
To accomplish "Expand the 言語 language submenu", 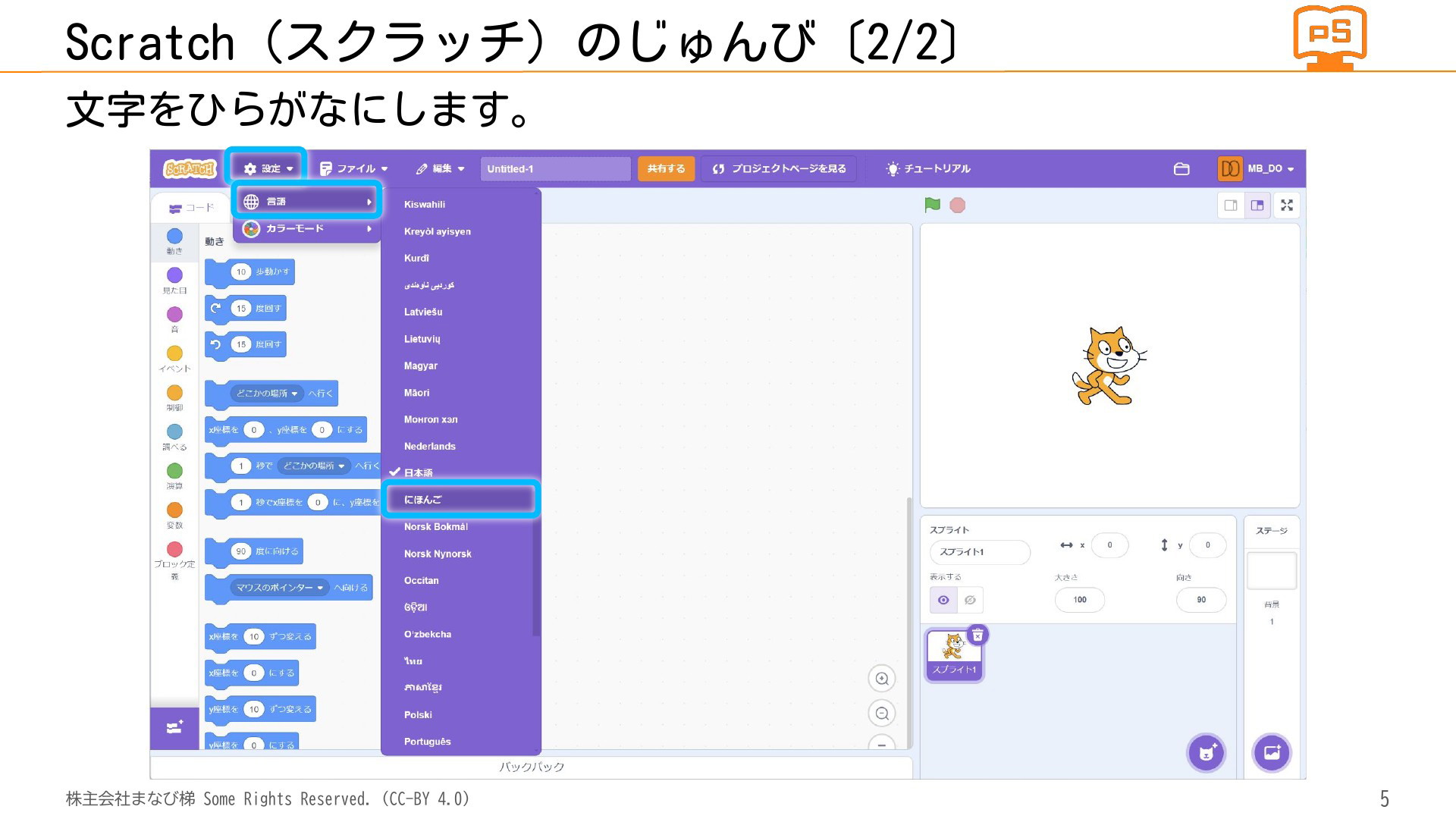I will pos(307,201).
